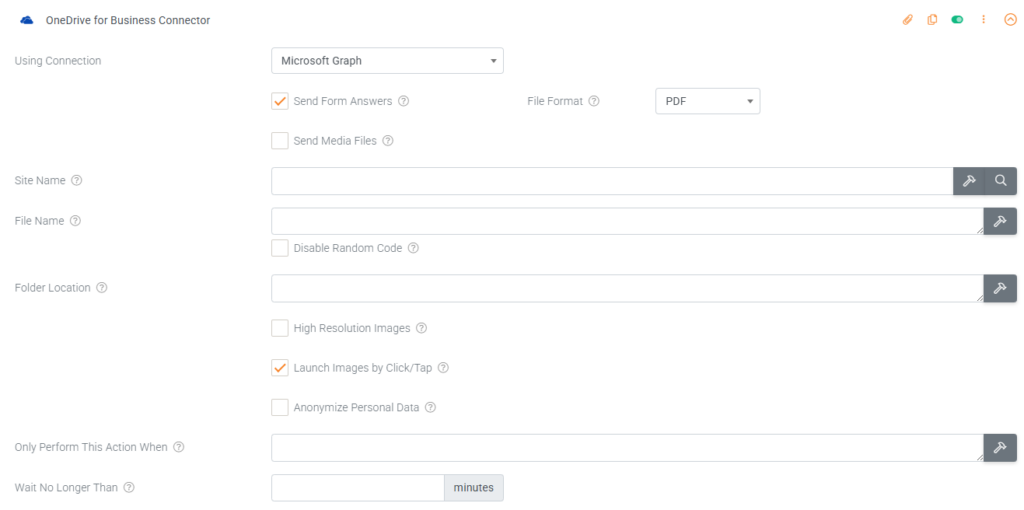Show help for Only Perform This Action When
Viewport: 1024px width, 510px height.
[179, 447]
